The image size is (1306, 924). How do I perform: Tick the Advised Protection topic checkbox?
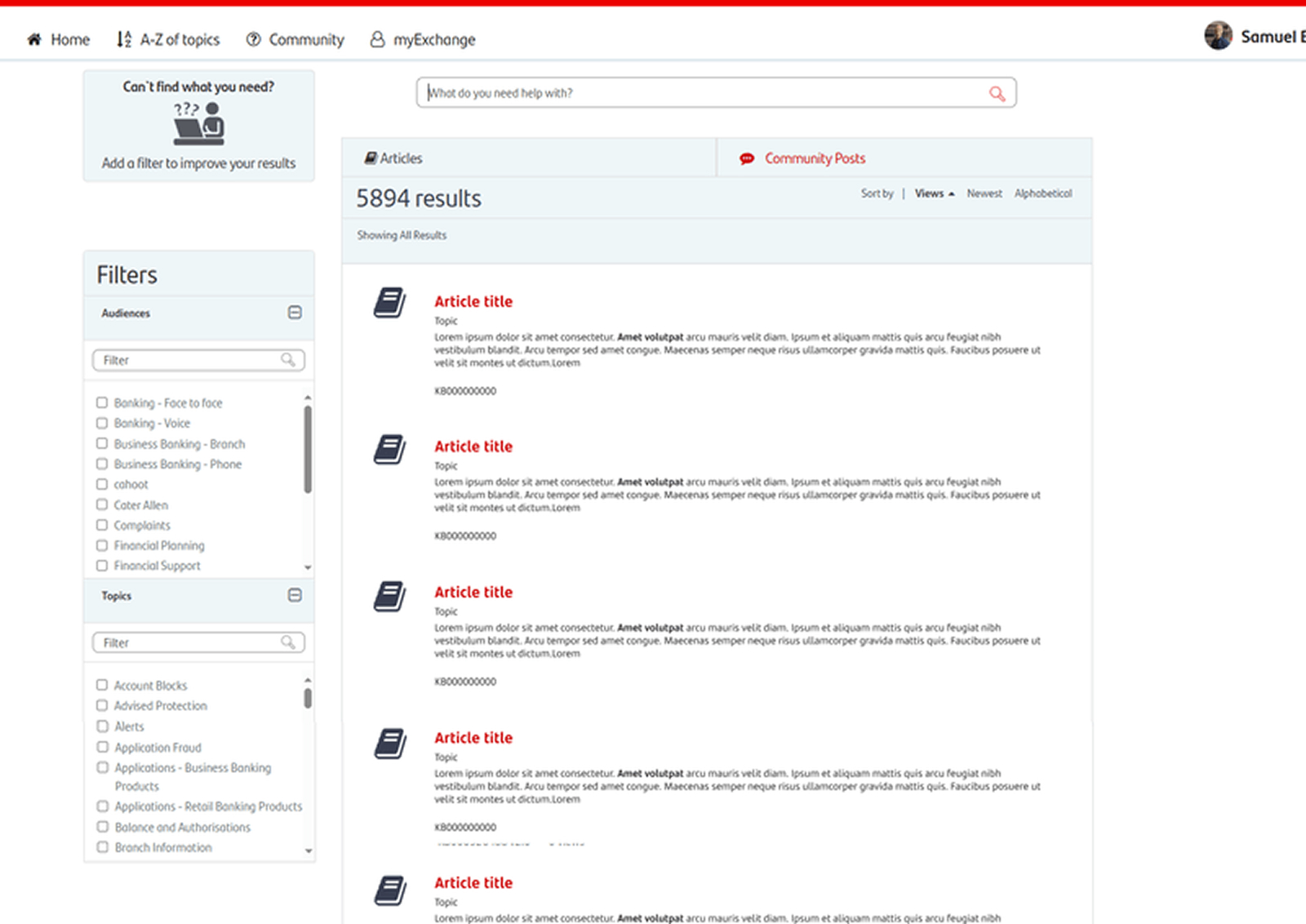pyautogui.click(x=102, y=705)
